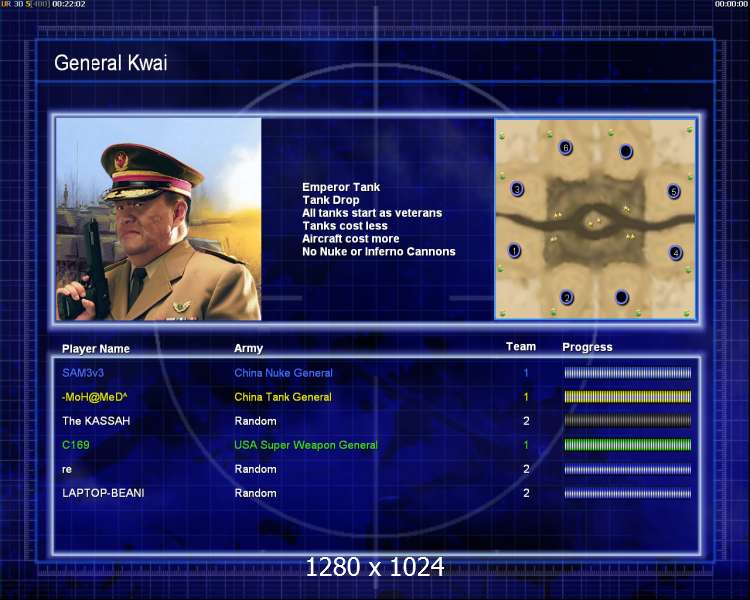The image size is (750, 600).
Task: Click 'USA Super Weapon General' army text
Action: point(306,445)
